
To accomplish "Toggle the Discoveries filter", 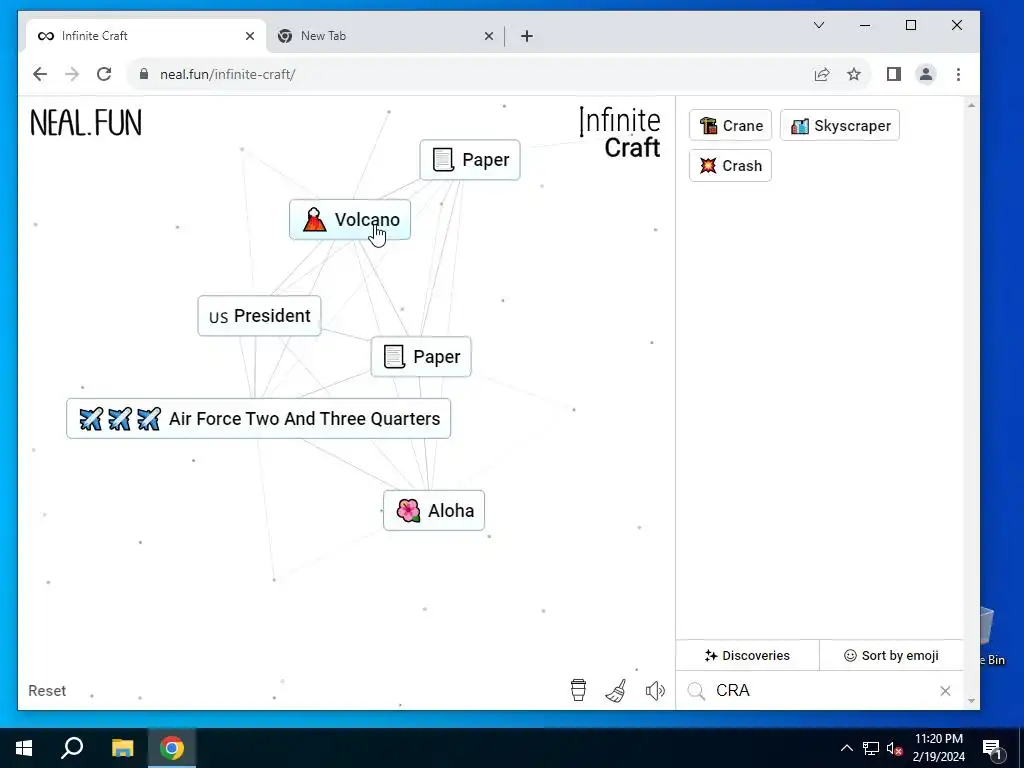I will (x=748, y=656).
